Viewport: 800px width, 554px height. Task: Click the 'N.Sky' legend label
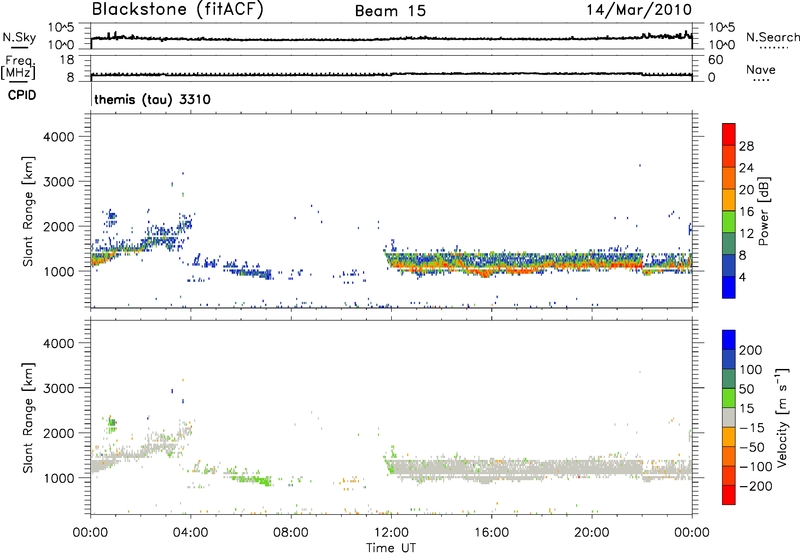click(19, 37)
